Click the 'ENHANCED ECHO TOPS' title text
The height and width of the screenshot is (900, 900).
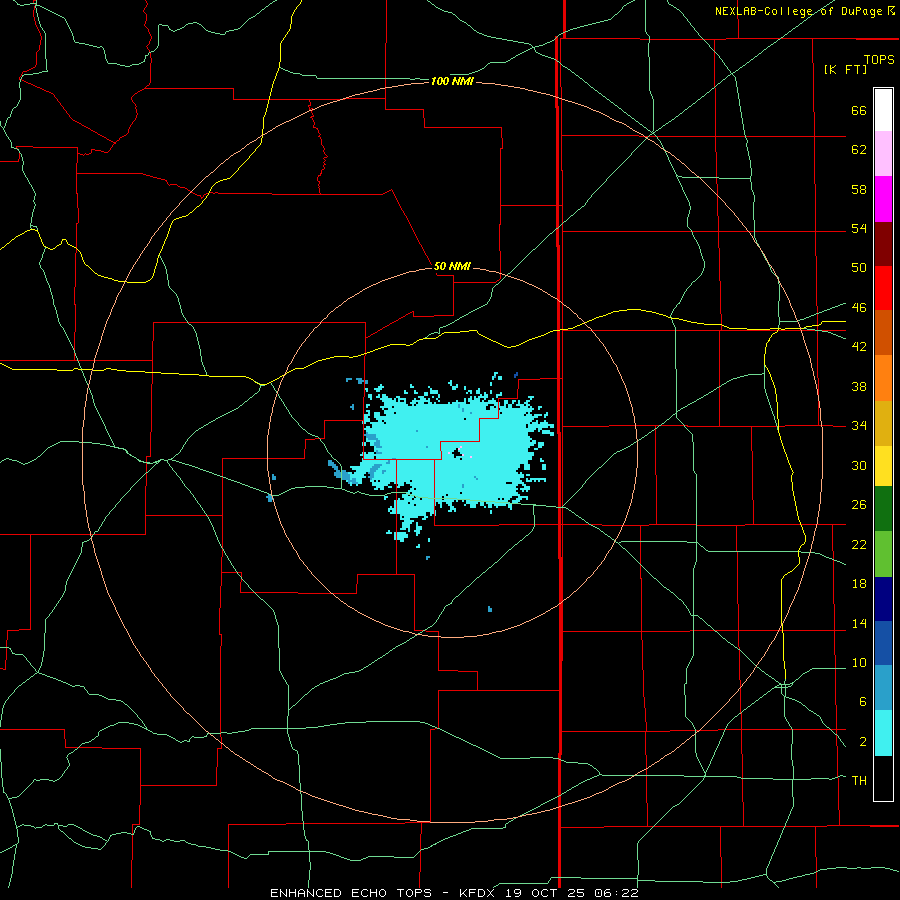tap(350, 893)
